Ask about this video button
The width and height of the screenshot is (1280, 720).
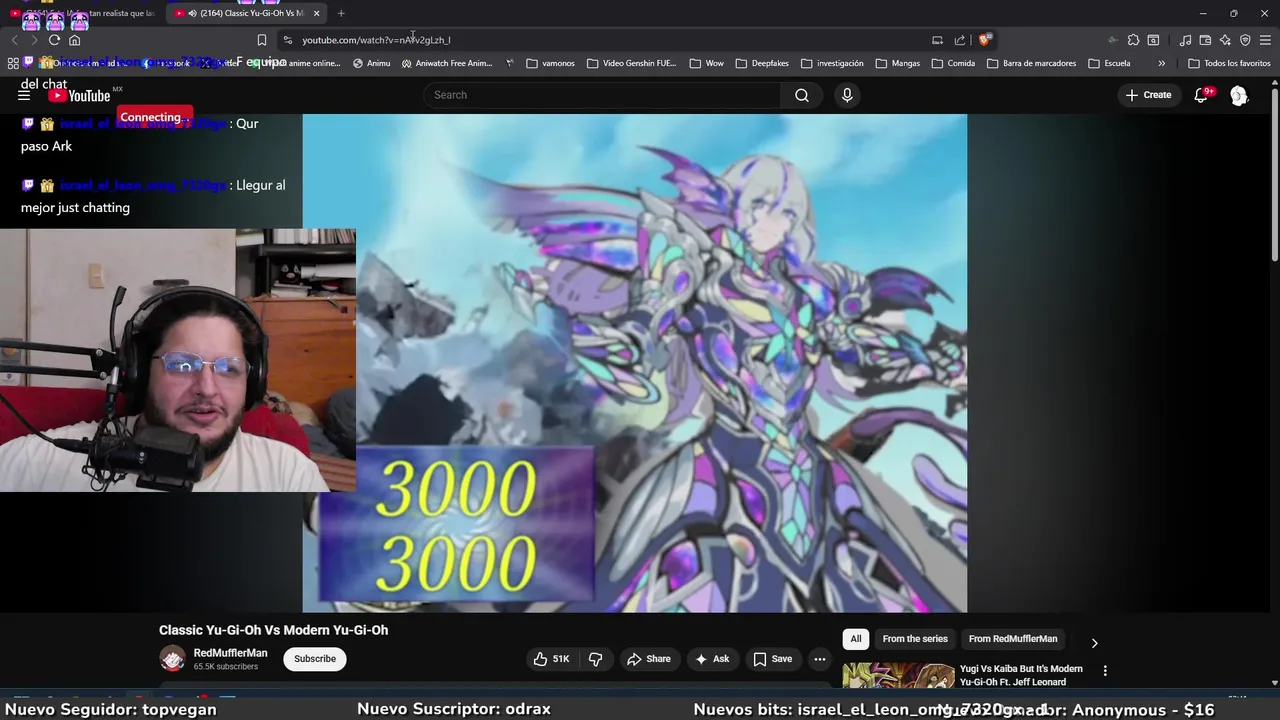pos(712,659)
